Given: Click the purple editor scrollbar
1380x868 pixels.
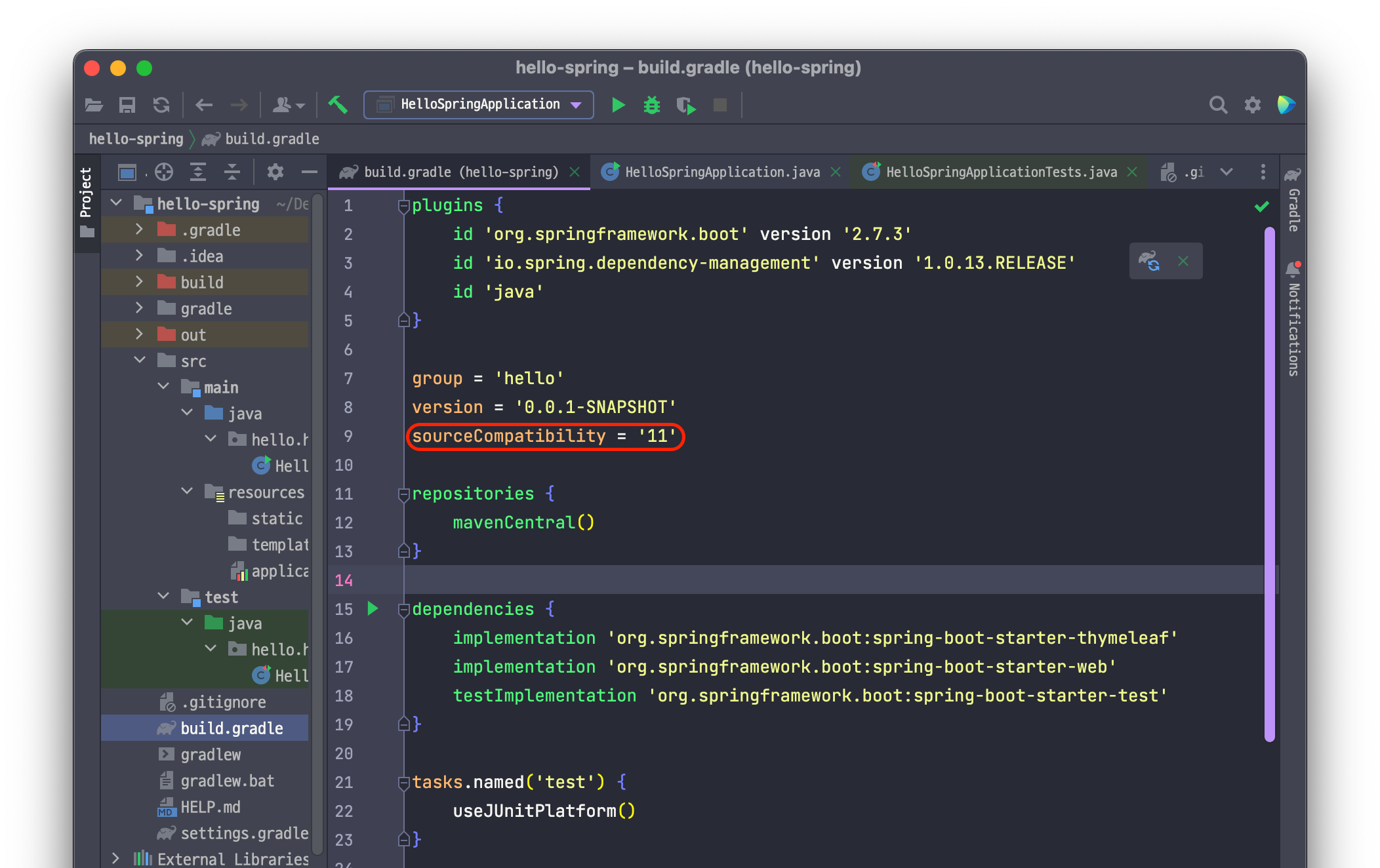Looking at the screenshot, I should pyautogui.click(x=1269, y=485).
